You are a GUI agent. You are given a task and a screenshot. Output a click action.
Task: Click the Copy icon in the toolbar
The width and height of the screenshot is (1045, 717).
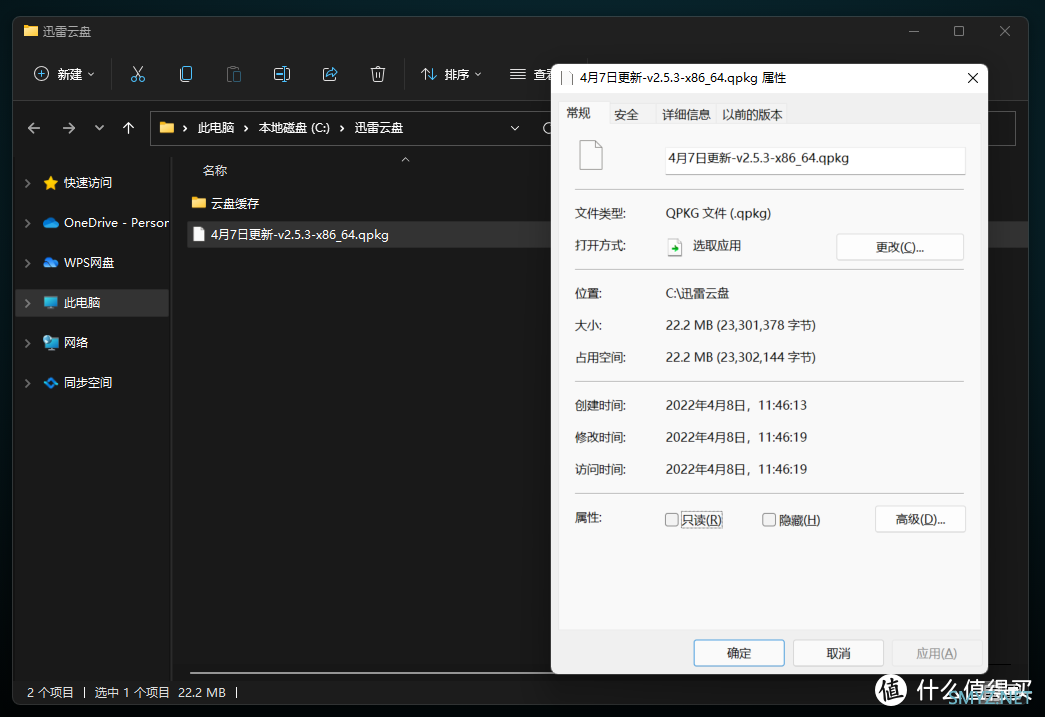pyautogui.click(x=186, y=74)
